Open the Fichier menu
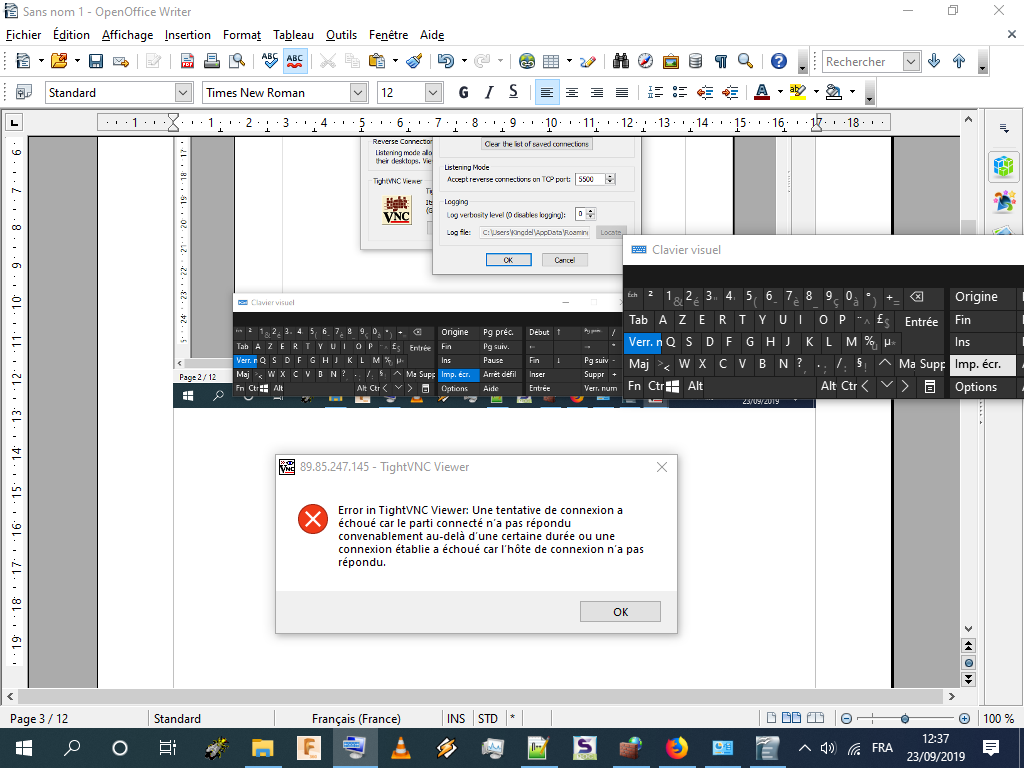Screen dimensions: 1024x768 coord(24,35)
